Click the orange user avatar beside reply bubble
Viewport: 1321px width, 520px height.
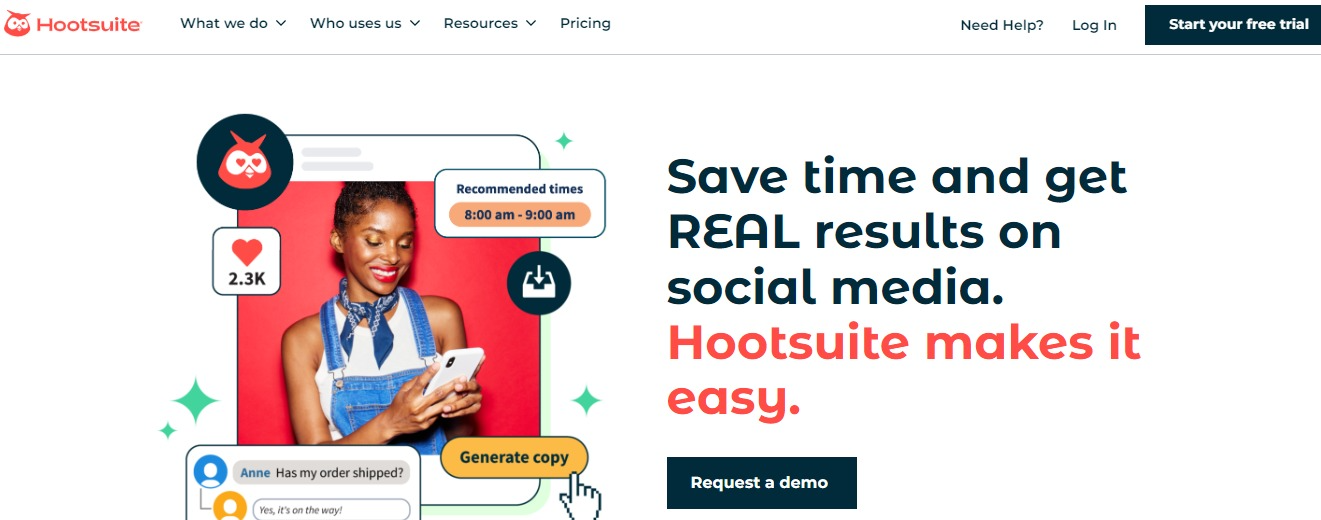tap(230, 505)
